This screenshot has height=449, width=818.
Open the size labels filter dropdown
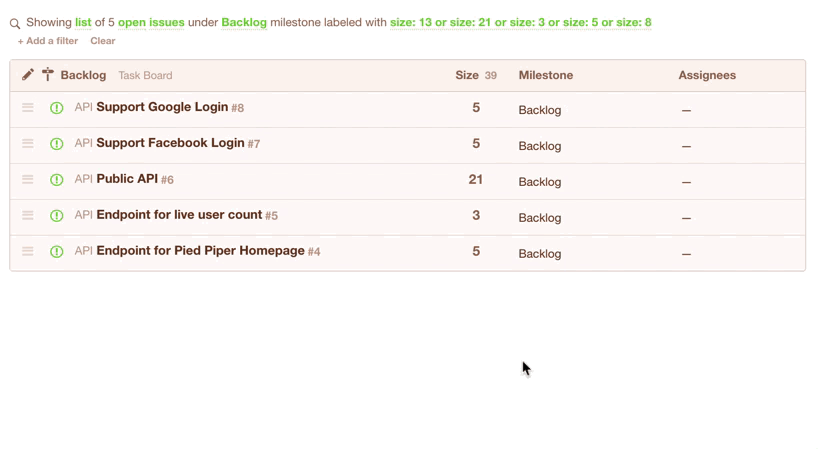pos(521,22)
